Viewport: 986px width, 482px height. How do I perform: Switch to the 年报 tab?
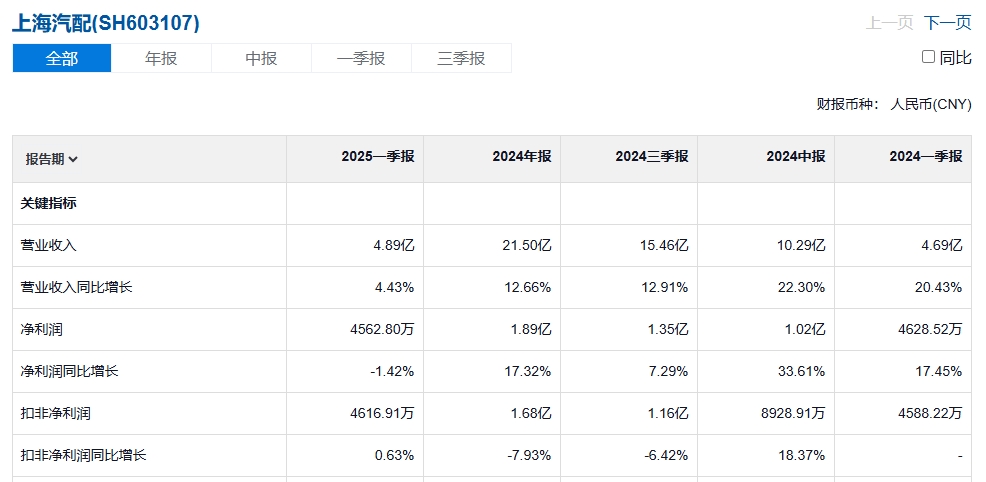161,58
